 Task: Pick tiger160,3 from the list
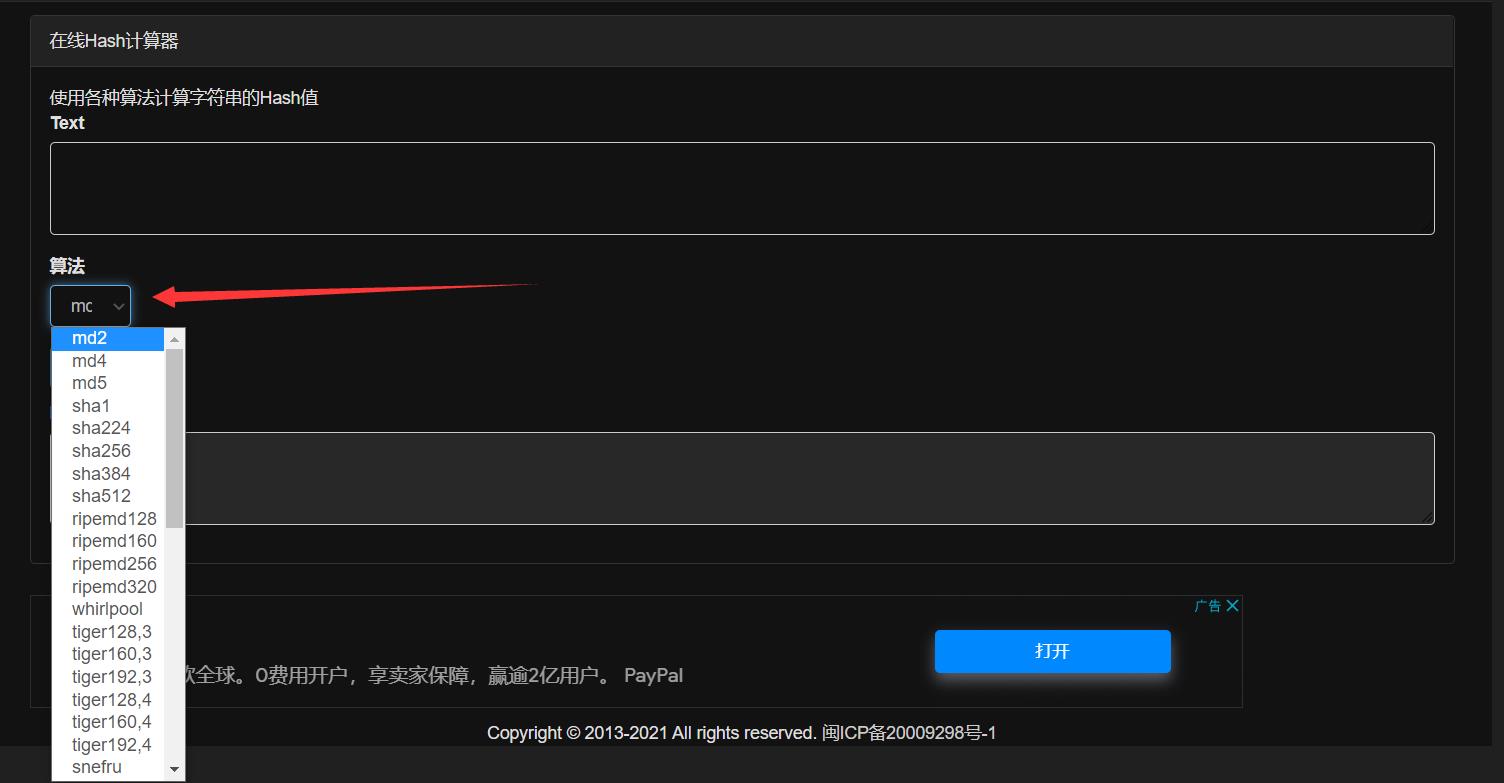pos(108,654)
